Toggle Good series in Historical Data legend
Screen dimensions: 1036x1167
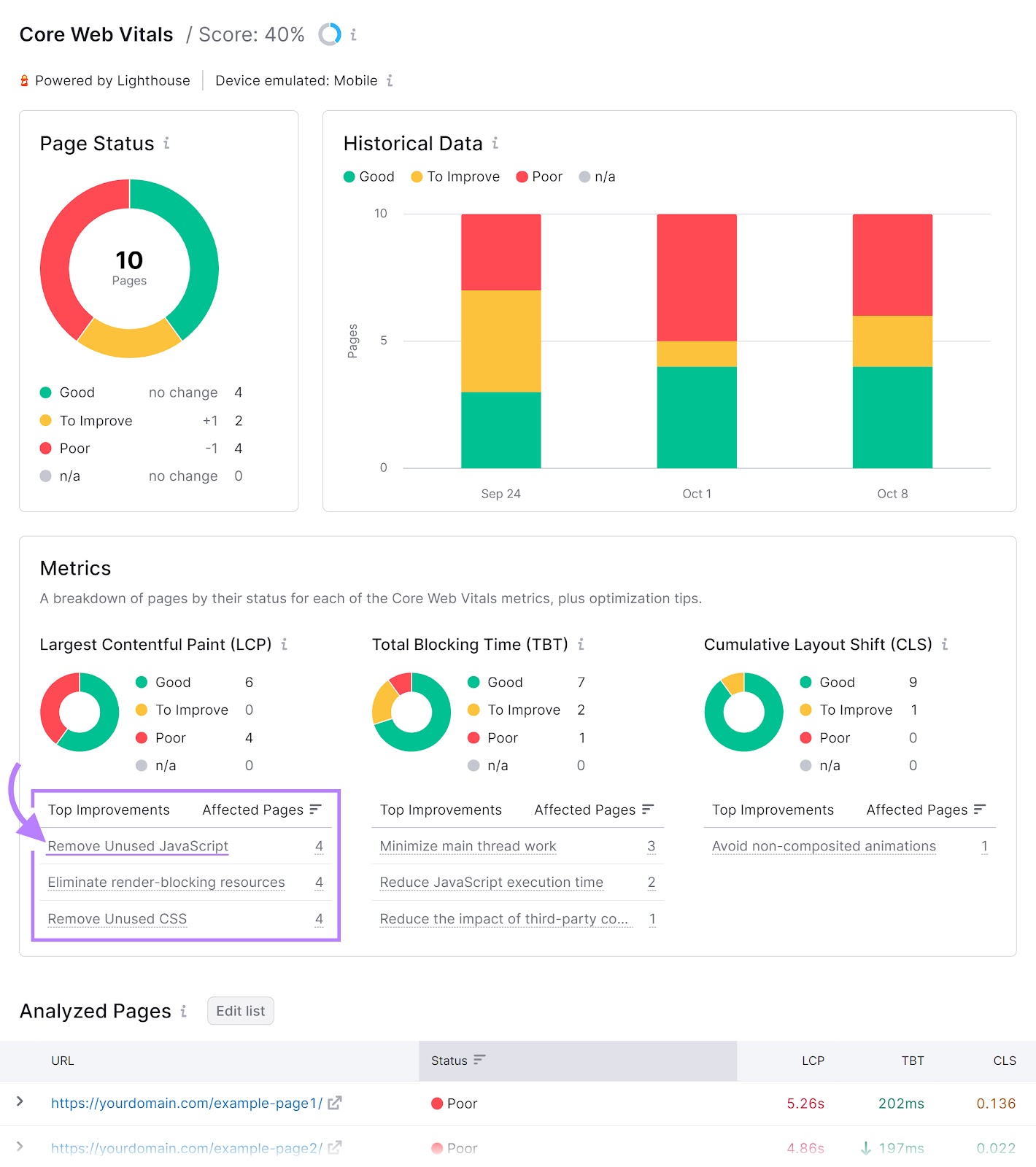pos(369,177)
